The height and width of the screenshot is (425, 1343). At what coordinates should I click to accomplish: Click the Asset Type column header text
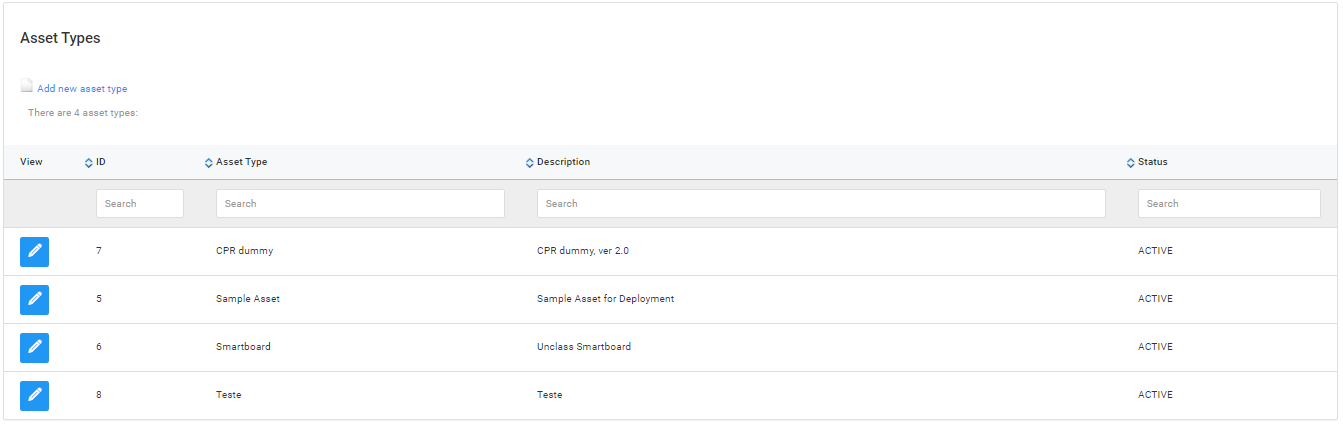(241, 162)
